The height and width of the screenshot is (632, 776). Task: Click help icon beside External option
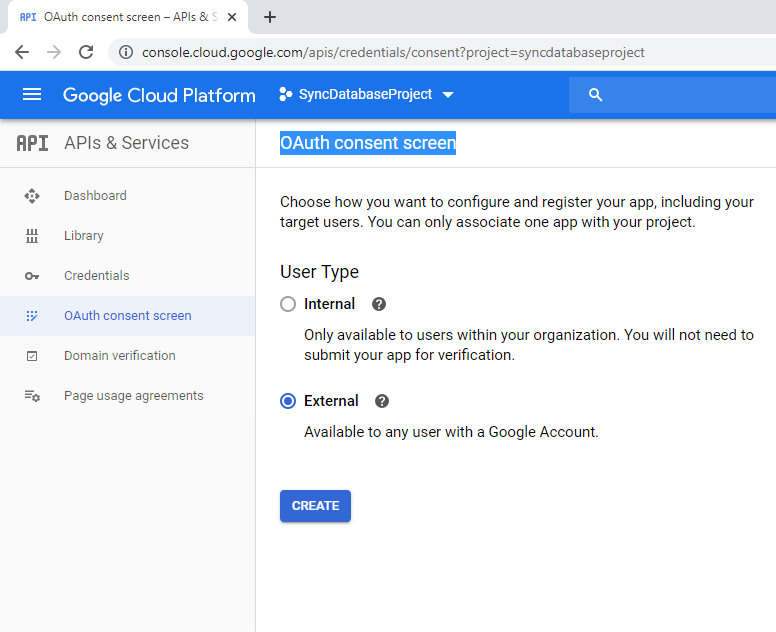pos(382,401)
